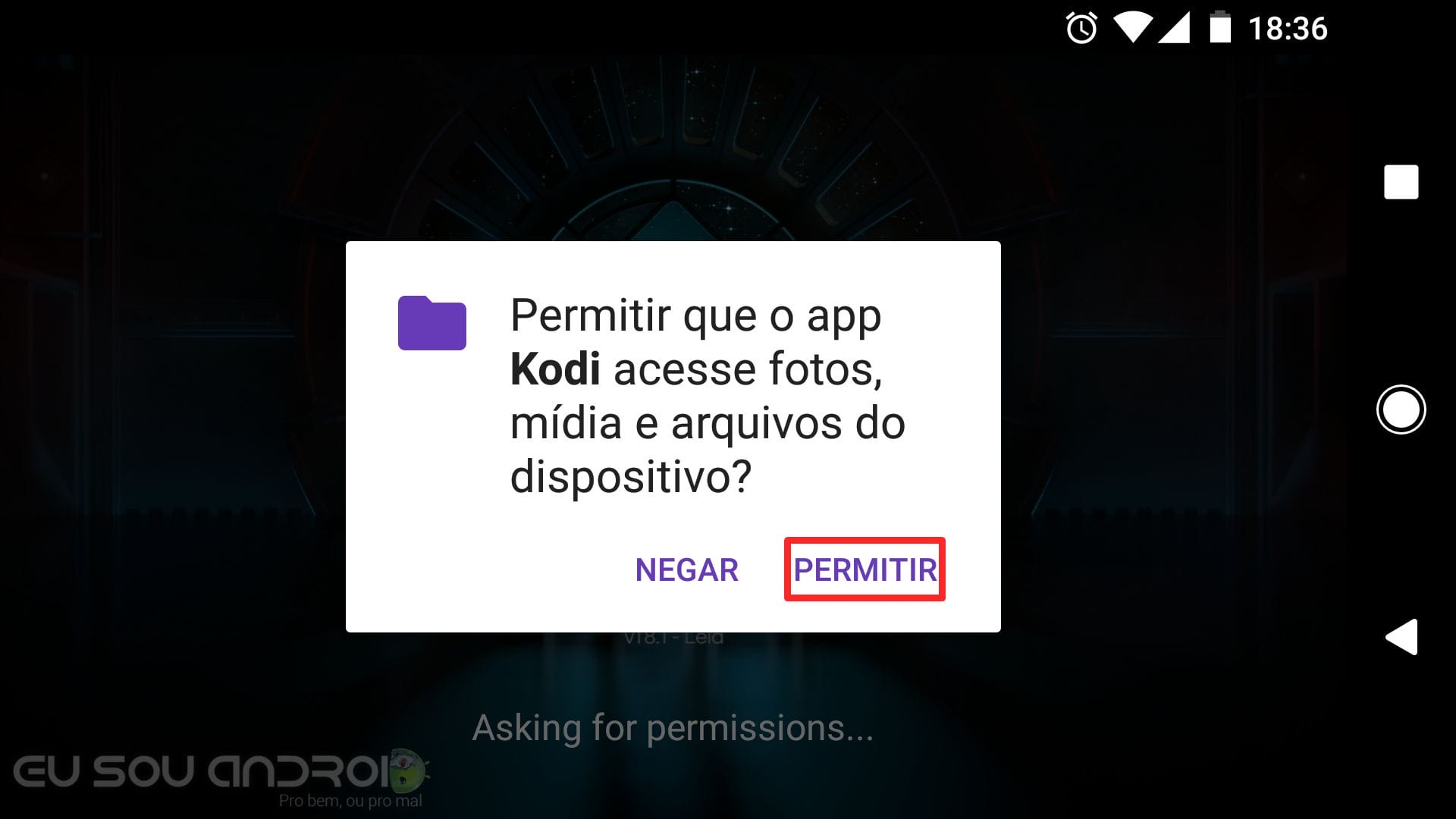
Task: Click the 'Permitir que o app' dialog line
Action: click(695, 317)
